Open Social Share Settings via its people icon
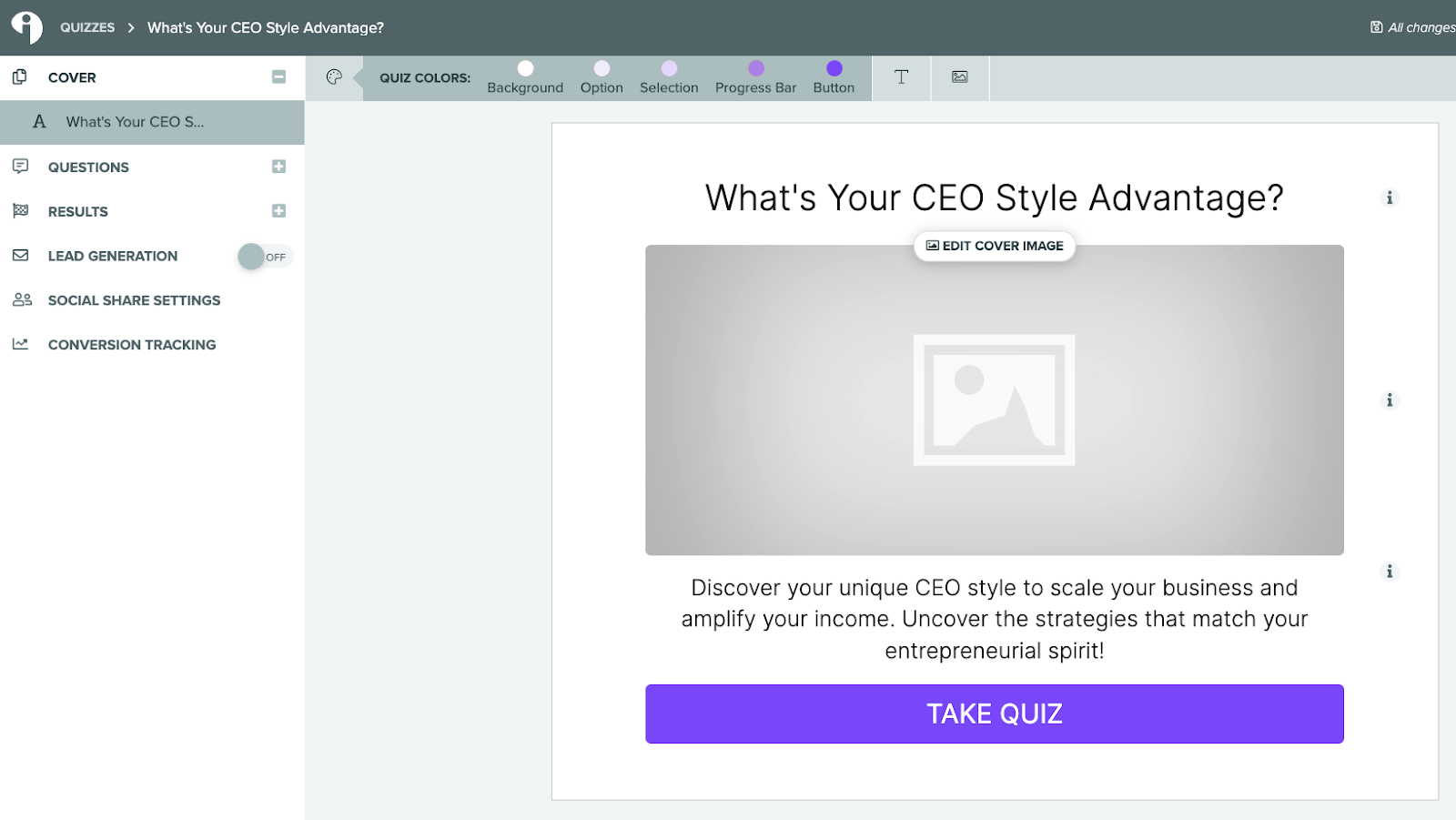 20,300
